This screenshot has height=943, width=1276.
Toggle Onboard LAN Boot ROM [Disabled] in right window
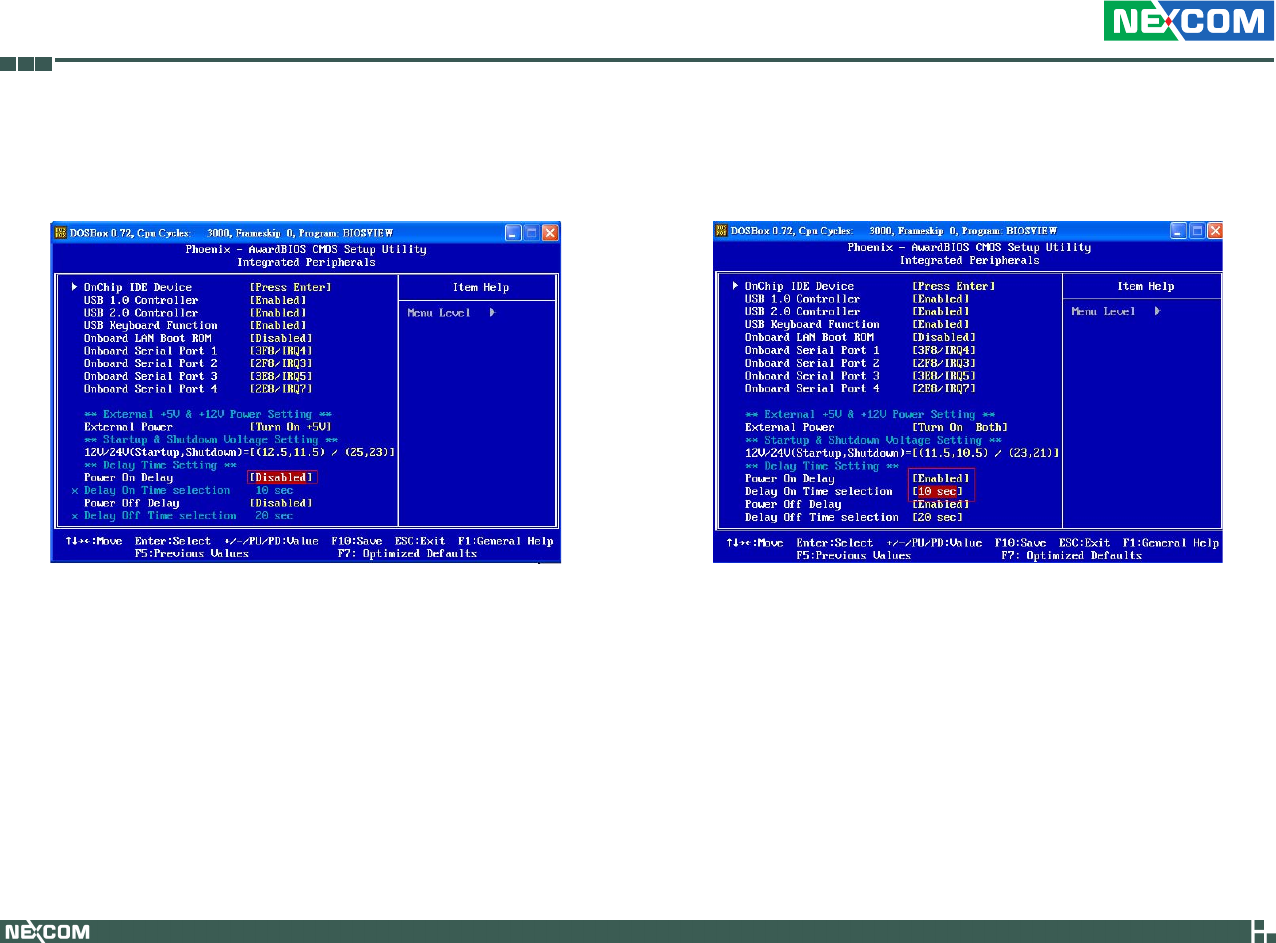943,337
